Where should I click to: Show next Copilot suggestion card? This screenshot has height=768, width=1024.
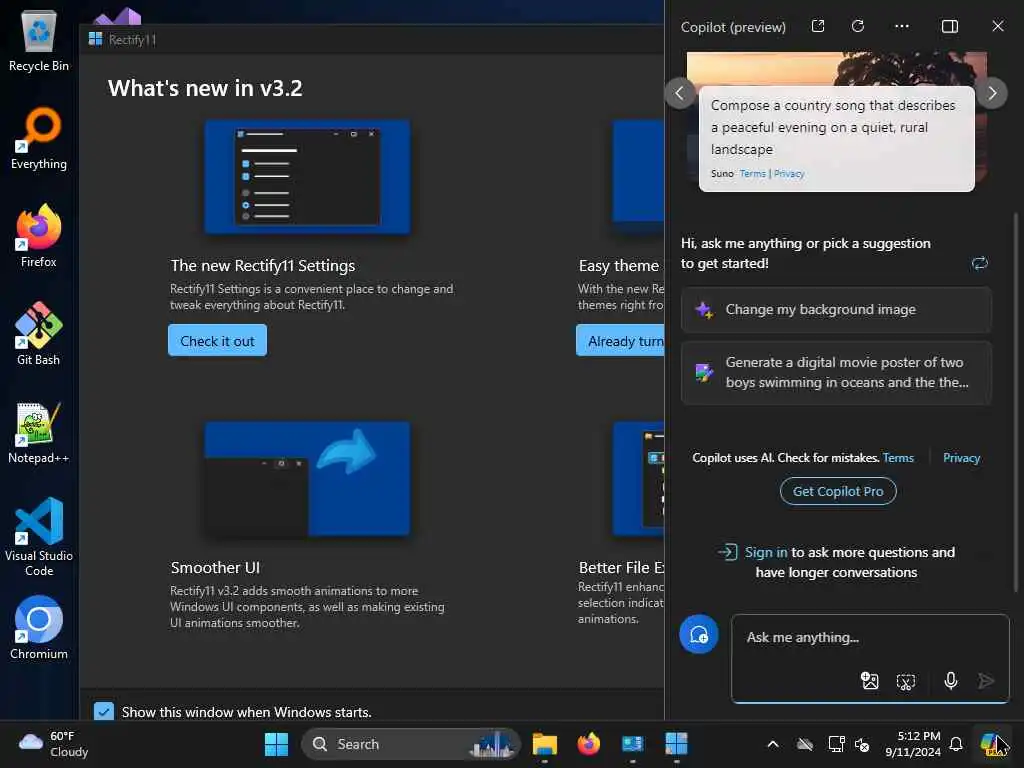click(992, 93)
